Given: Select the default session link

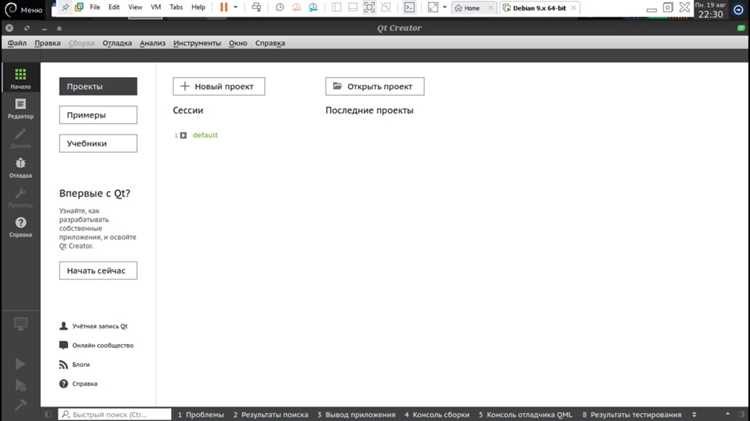Looking at the screenshot, I should [205, 135].
